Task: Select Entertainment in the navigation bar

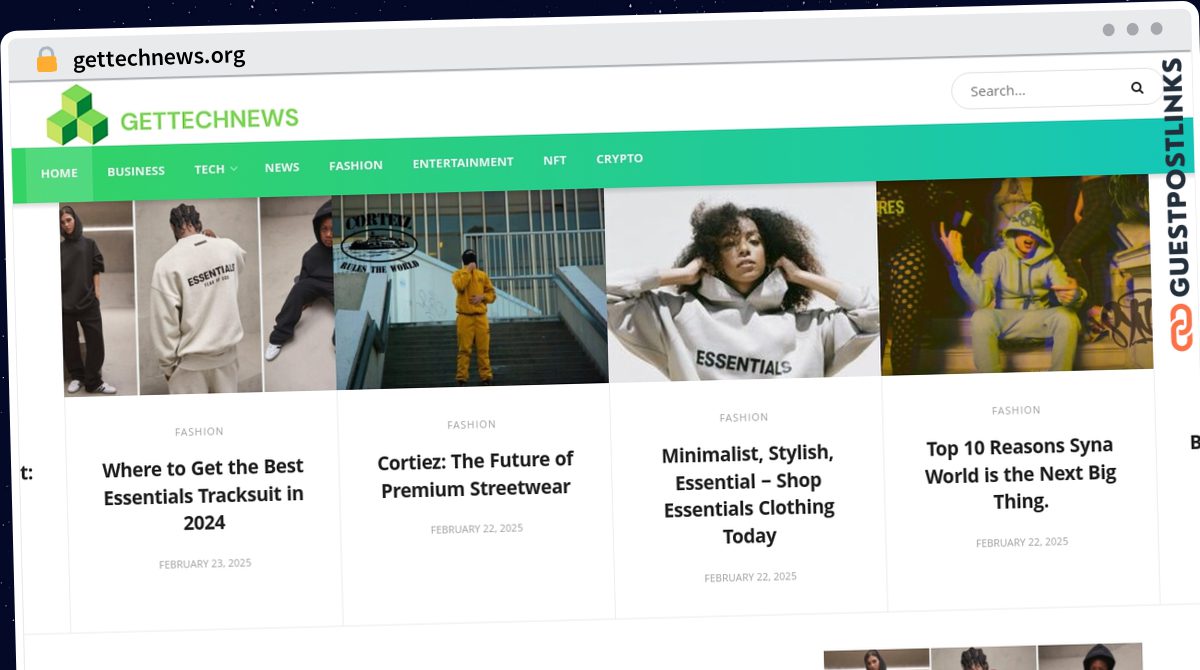Action: click(463, 162)
